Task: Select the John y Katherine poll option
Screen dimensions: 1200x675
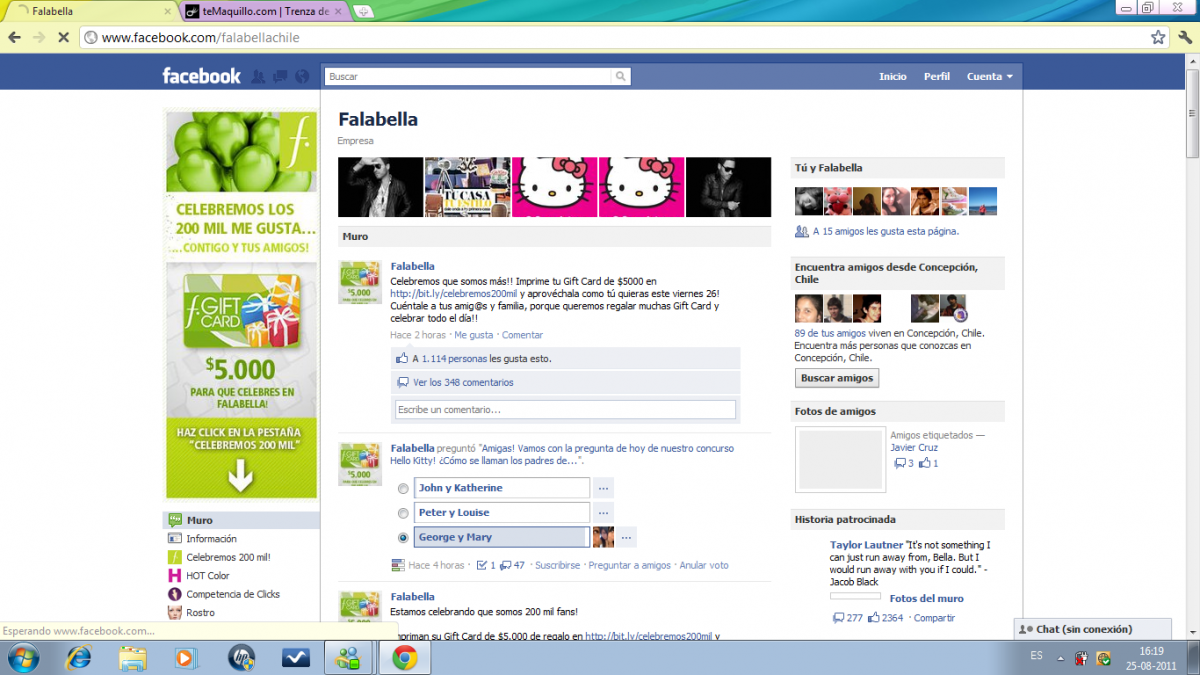Action: [x=403, y=488]
